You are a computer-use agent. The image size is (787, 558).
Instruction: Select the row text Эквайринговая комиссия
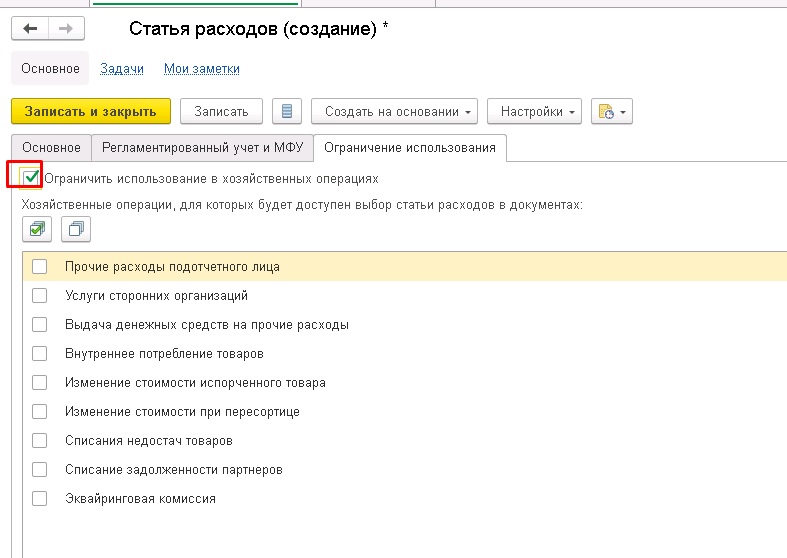141,499
